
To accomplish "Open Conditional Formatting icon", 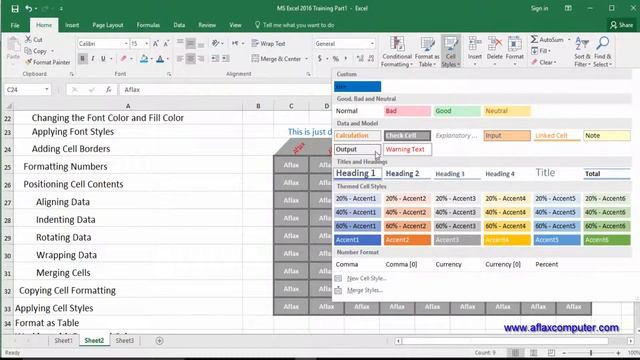I will [x=397, y=44].
